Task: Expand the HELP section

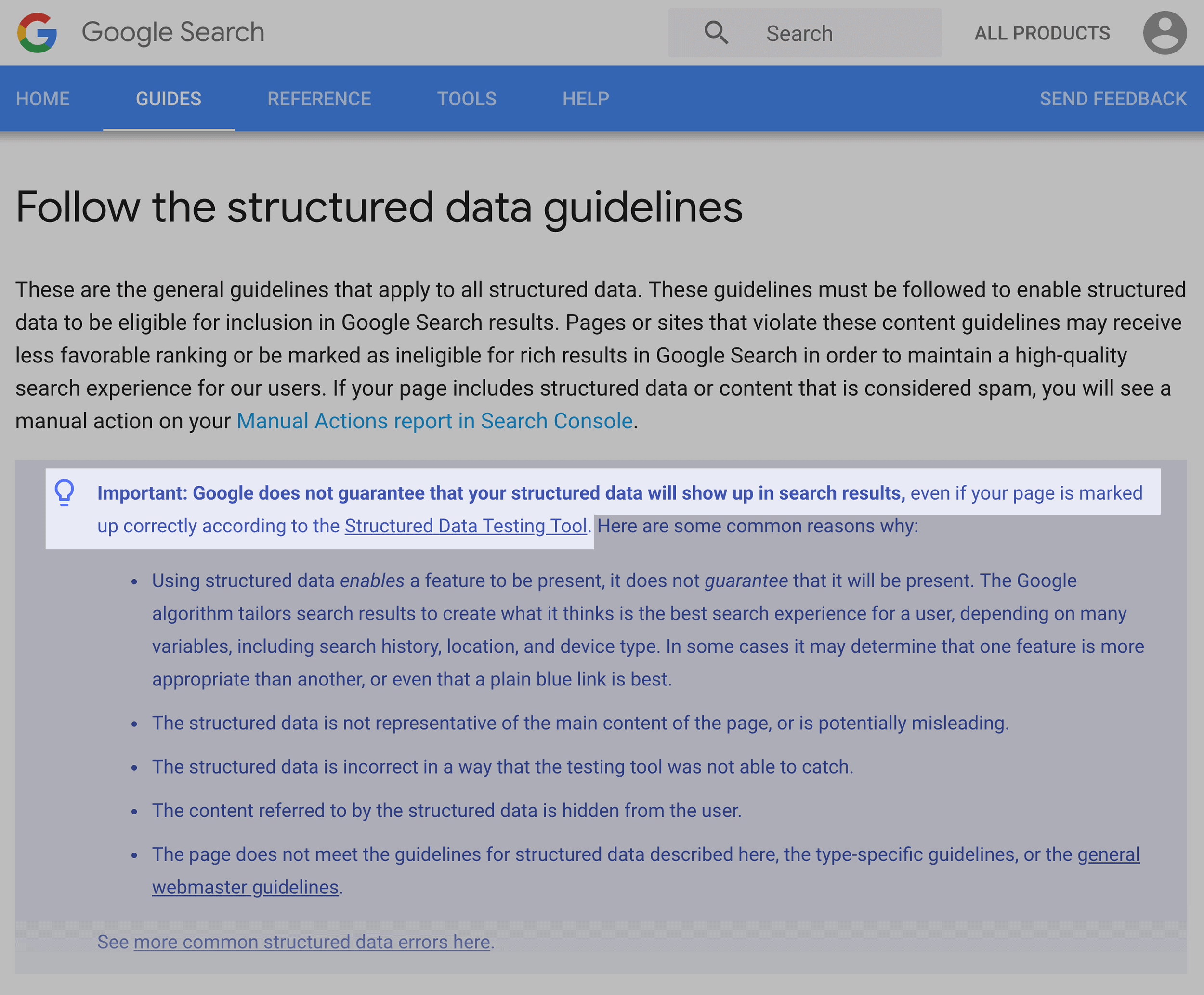Action: [583, 99]
